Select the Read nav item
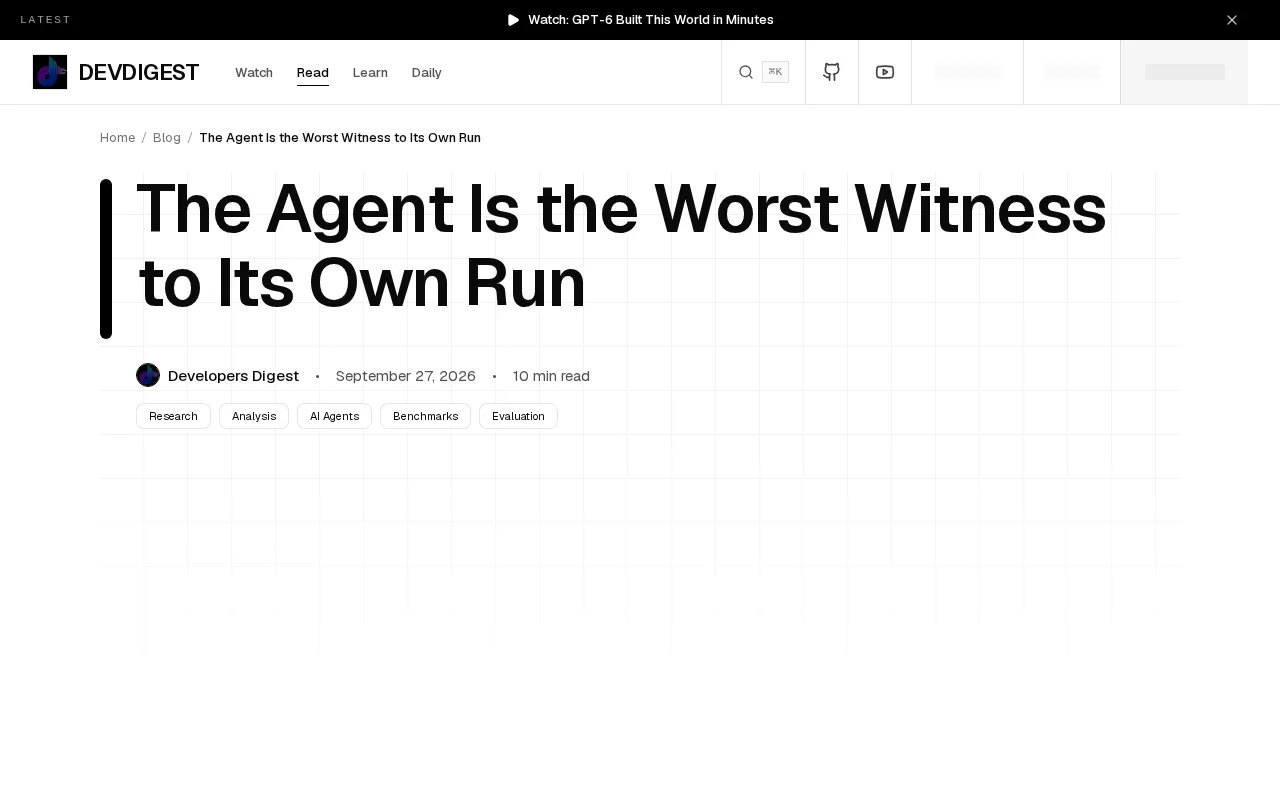Viewport: 1280px width, 800px height. [x=313, y=73]
